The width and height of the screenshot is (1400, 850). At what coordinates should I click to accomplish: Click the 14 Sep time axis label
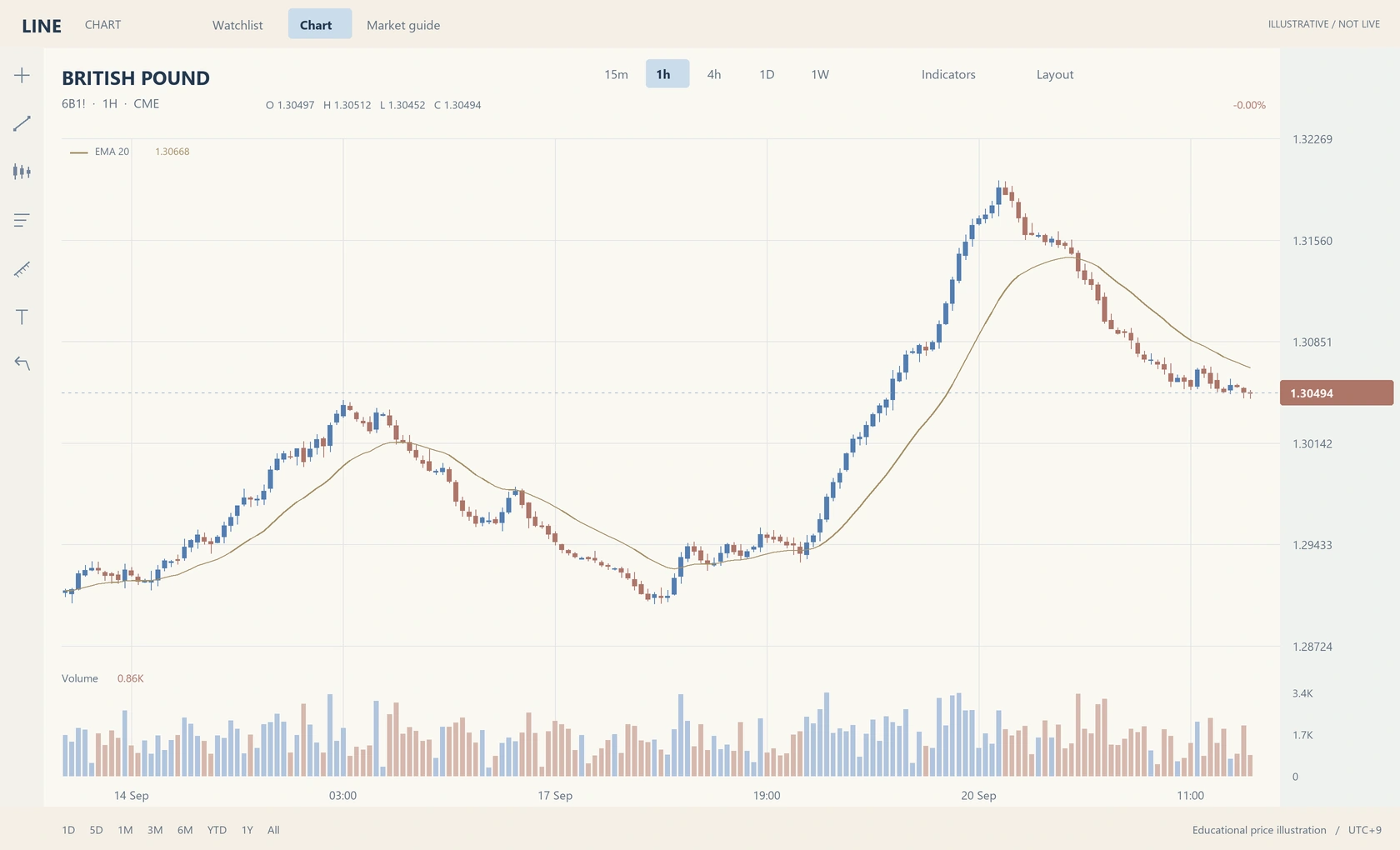point(132,796)
